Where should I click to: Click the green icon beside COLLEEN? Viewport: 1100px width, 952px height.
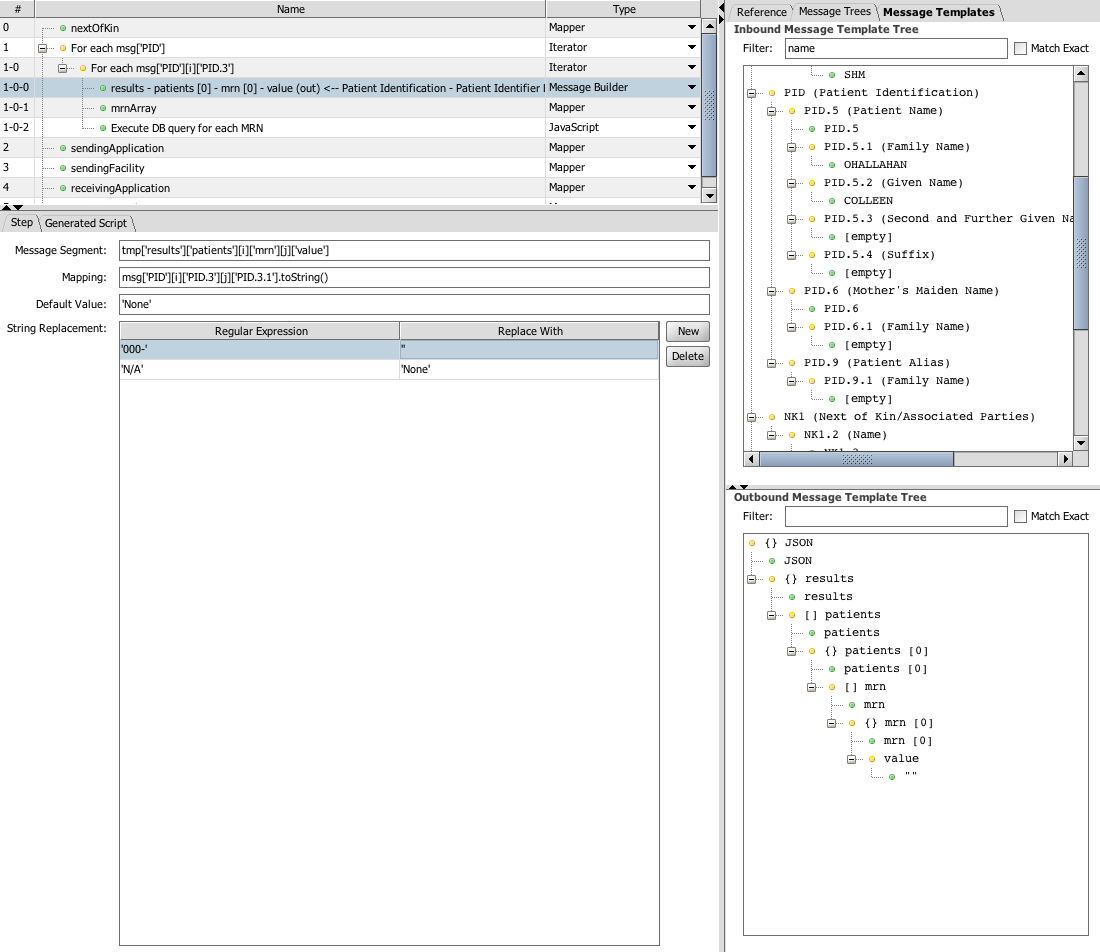pyautogui.click(x=832, y=201)
